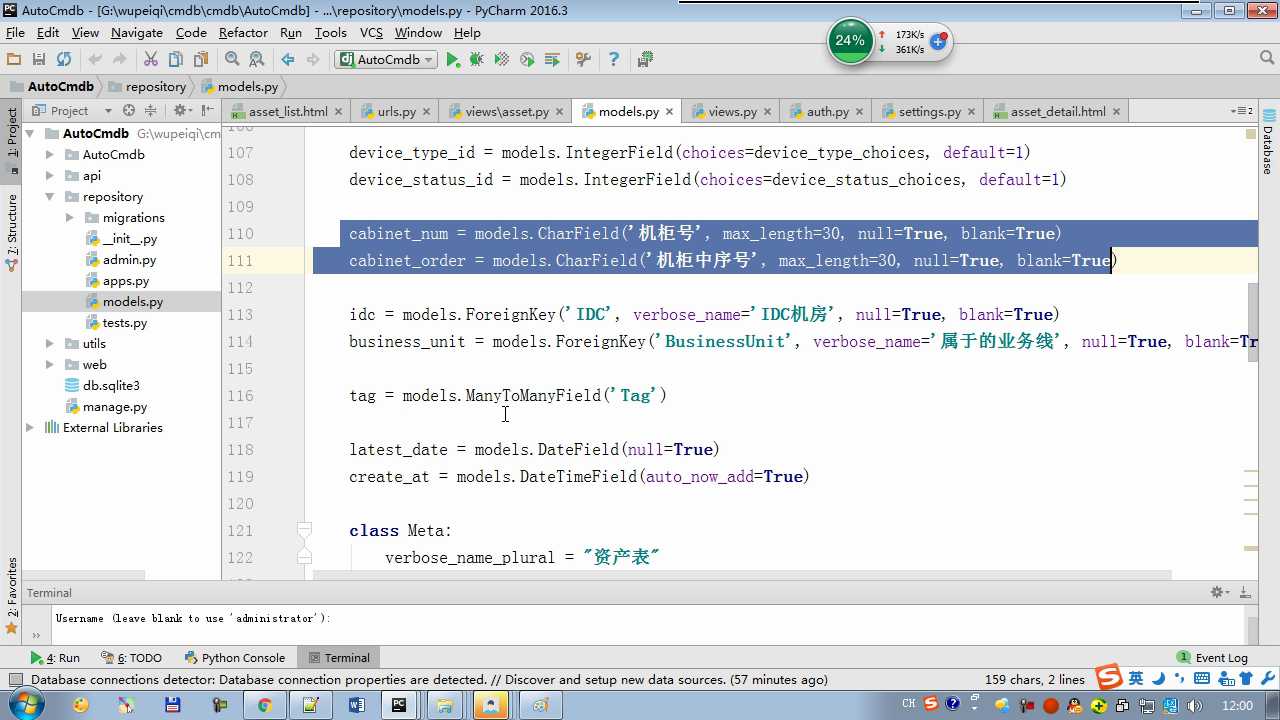The image size is (1280, 720).
Task: Open the Tools menu
Action: 330,33
